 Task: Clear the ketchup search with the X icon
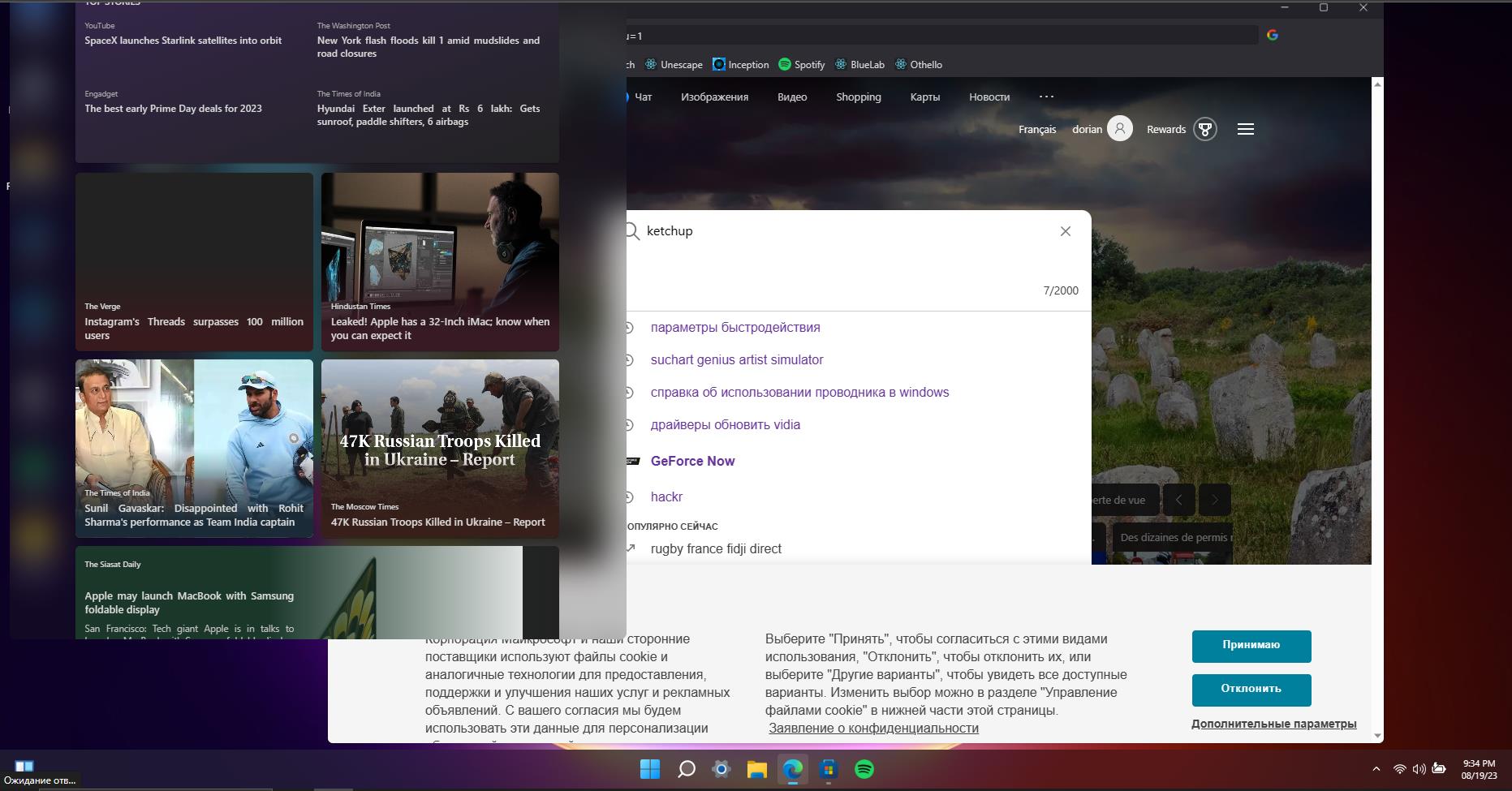pos(1065,231)
